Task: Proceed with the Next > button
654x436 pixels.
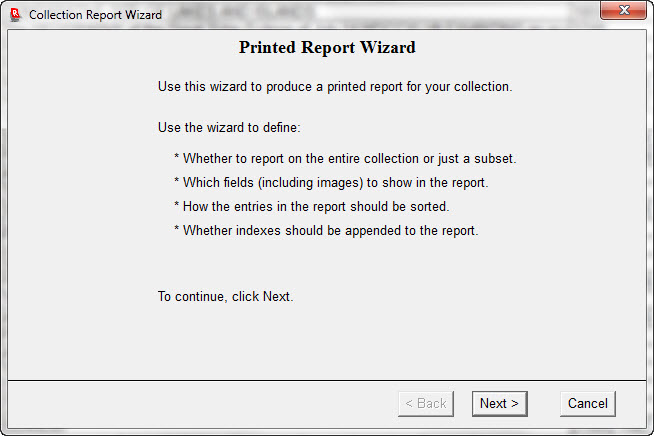Action: coord(499,403)
